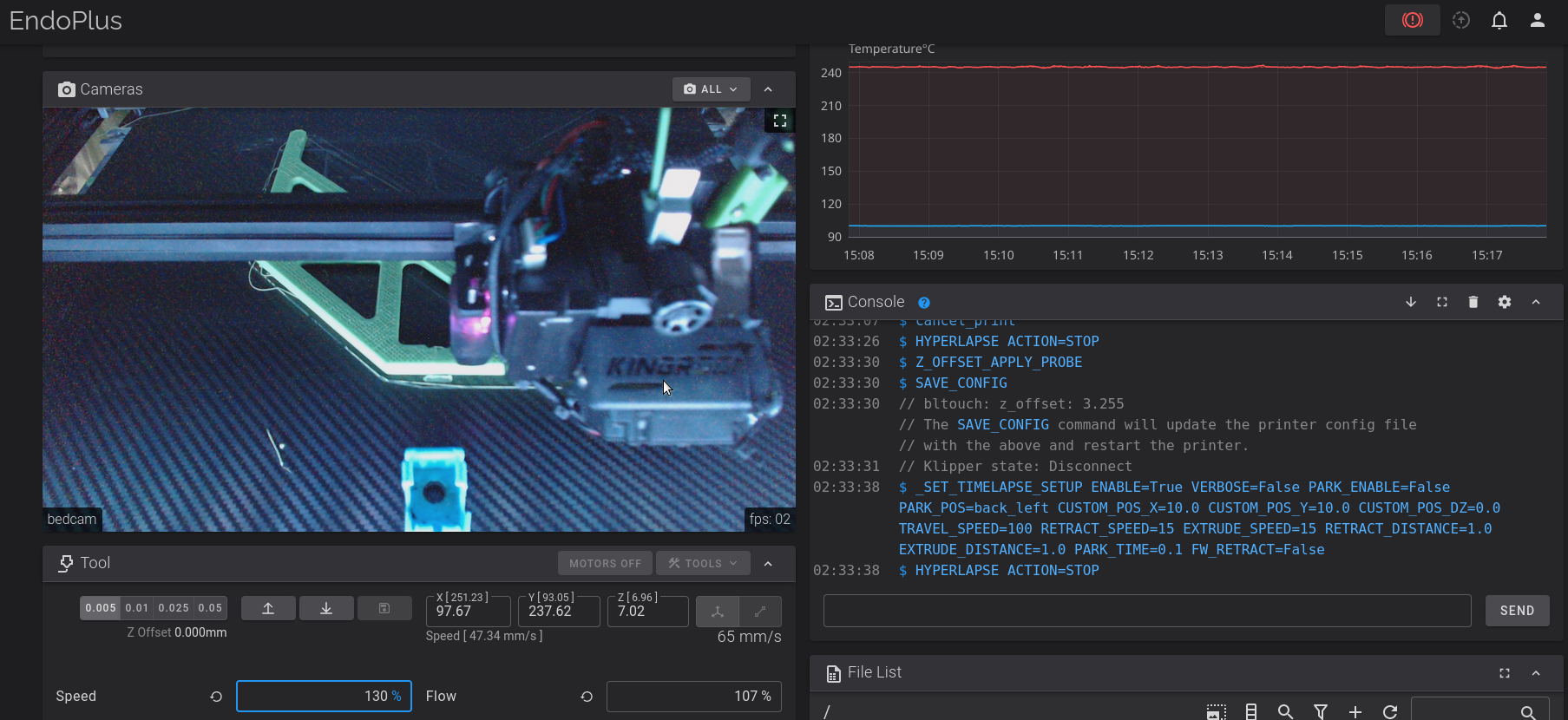Open the ALL cameras dropdown
The image size is (1568, 720).
[711, 89]
